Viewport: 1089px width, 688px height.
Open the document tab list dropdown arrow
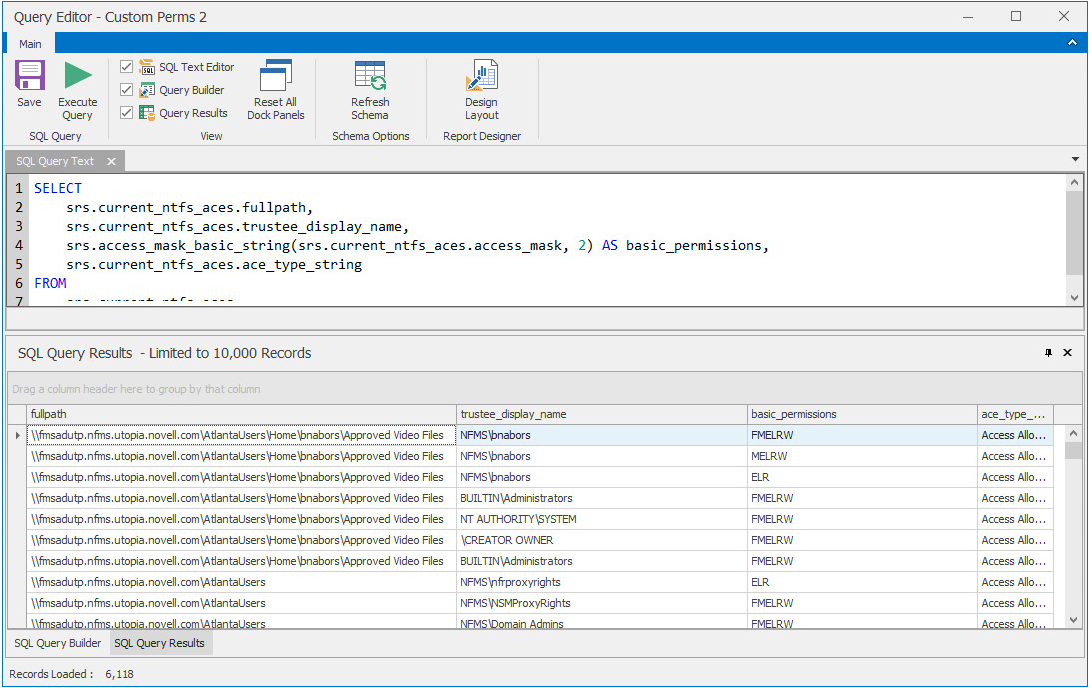(1075, 160)
